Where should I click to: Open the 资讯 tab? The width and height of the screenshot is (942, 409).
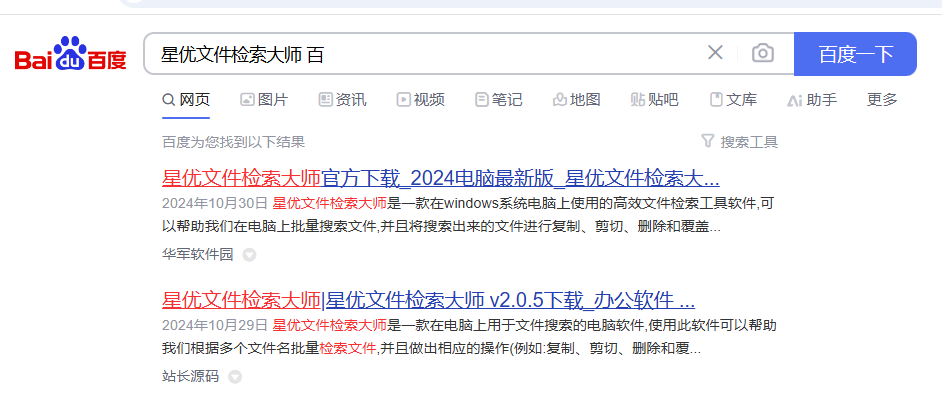(342, 100)
